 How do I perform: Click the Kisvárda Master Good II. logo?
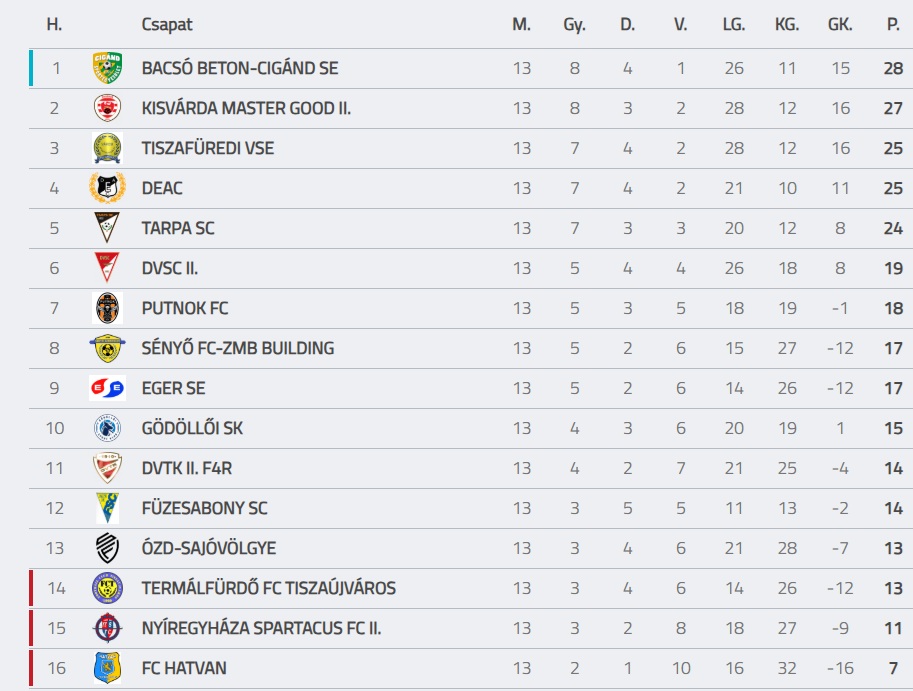(107, 108)
